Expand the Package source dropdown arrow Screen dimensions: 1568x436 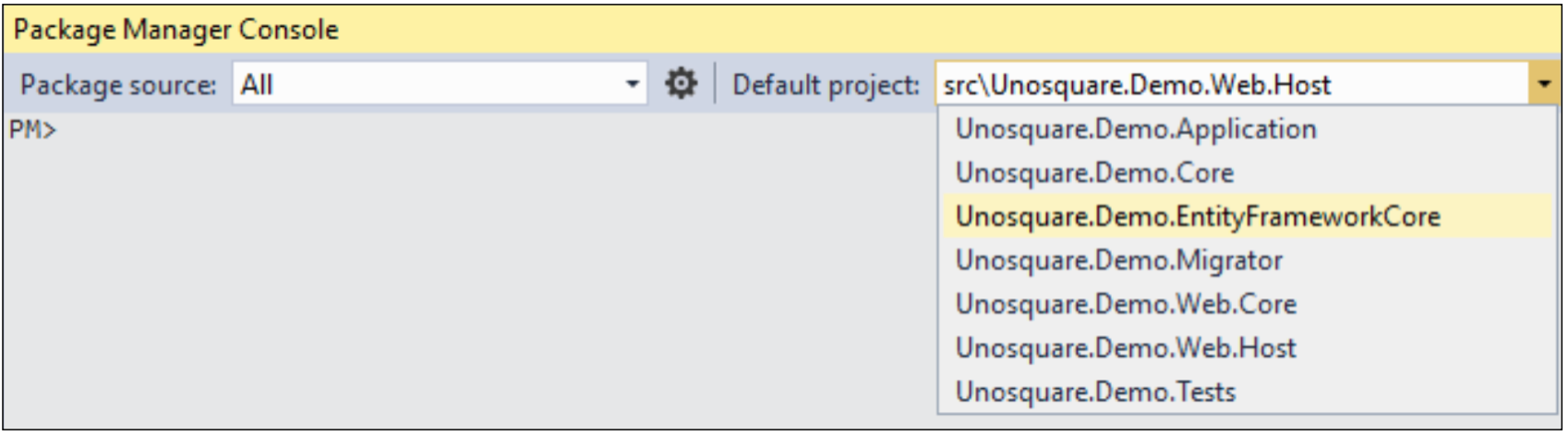pos(633,84)
